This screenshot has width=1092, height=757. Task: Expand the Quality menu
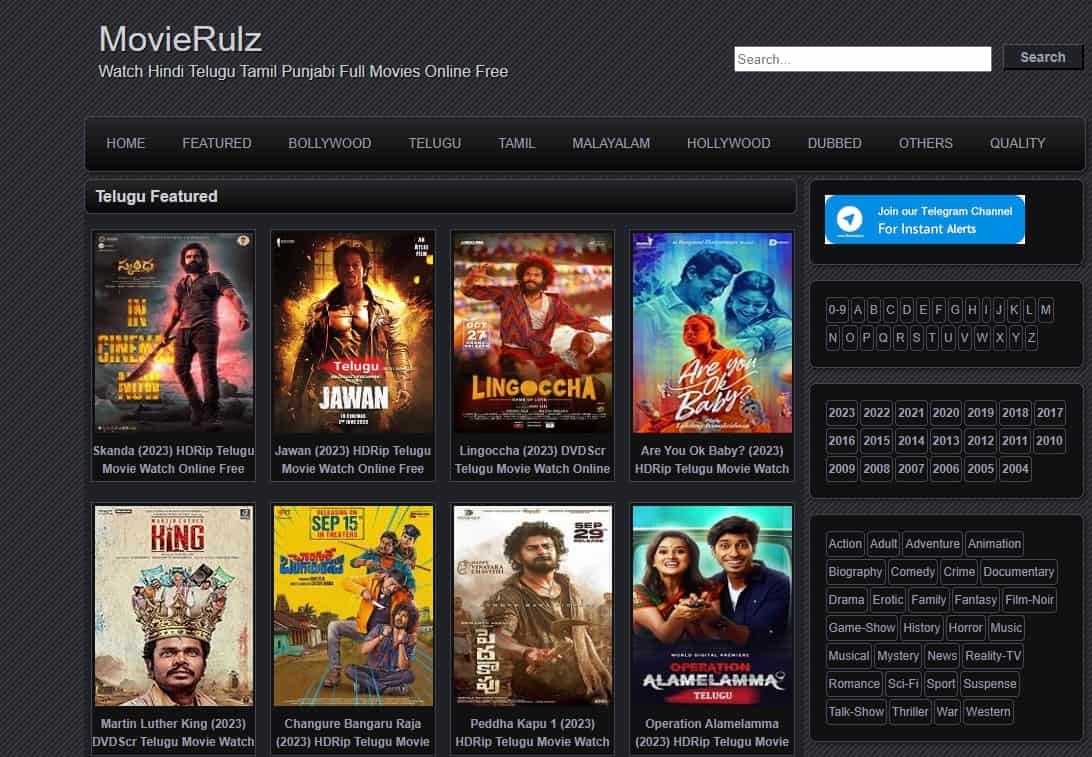pos(1017,143)
